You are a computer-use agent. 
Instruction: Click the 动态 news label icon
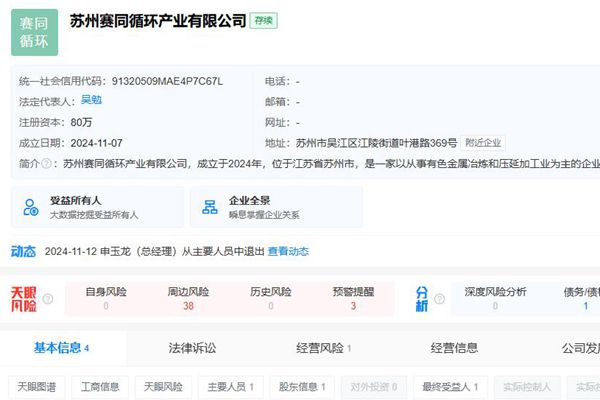tap(23, 251)
